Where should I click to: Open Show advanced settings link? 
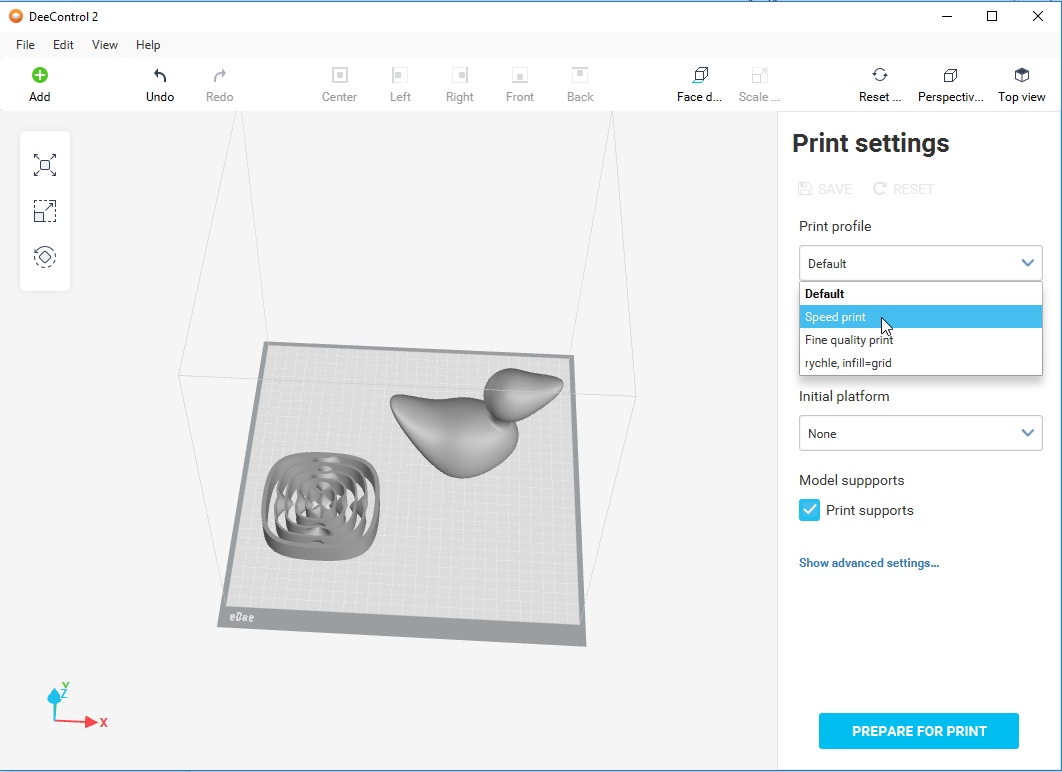tap(868, 563)
